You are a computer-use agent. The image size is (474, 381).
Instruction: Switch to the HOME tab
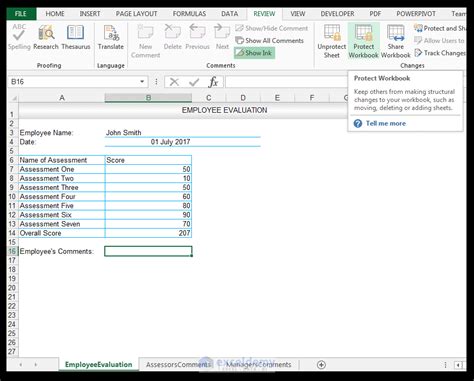tap(55, 14)
